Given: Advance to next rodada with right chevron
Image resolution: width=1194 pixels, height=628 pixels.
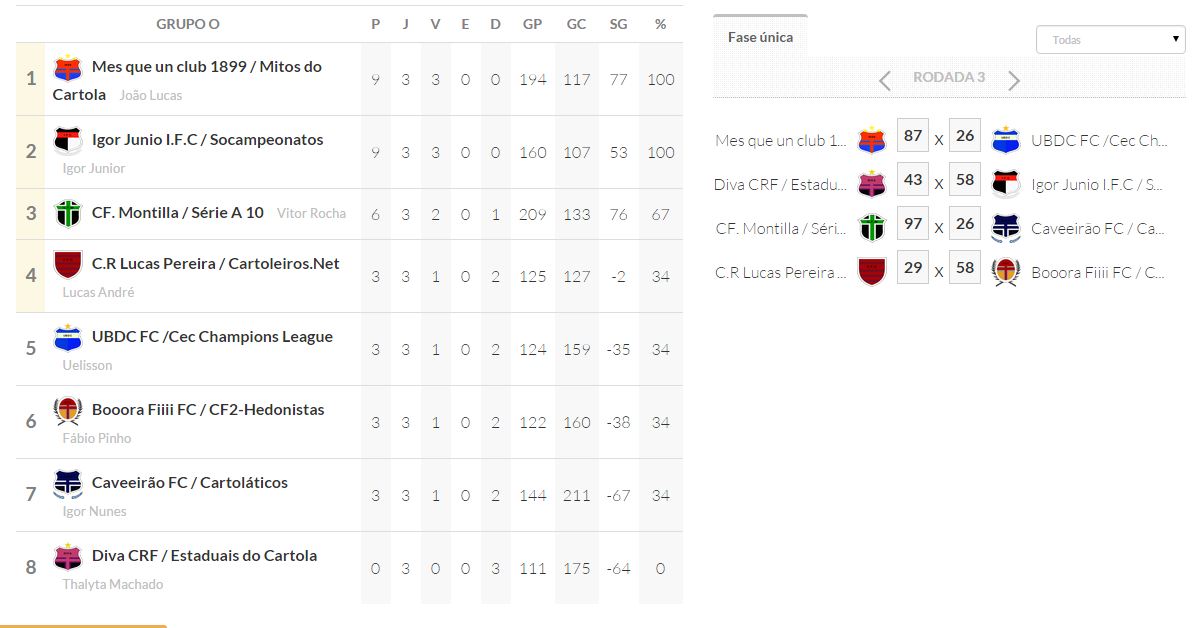Looking at the screenshot, I should pyautogui.click(x=1014, y=80).
